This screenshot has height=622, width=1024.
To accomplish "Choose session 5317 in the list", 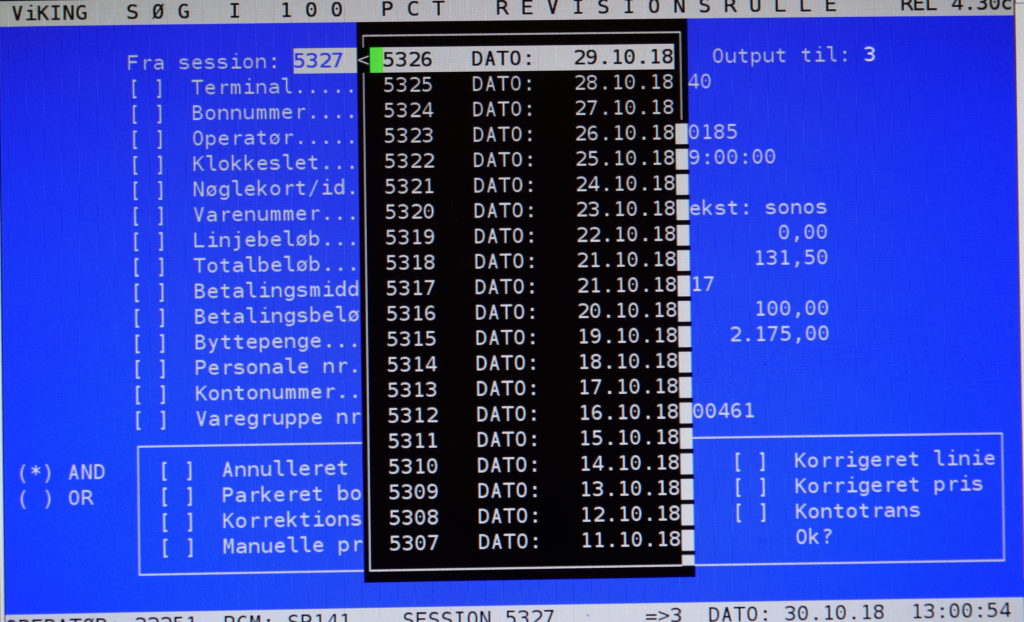I will click(529, 286).
